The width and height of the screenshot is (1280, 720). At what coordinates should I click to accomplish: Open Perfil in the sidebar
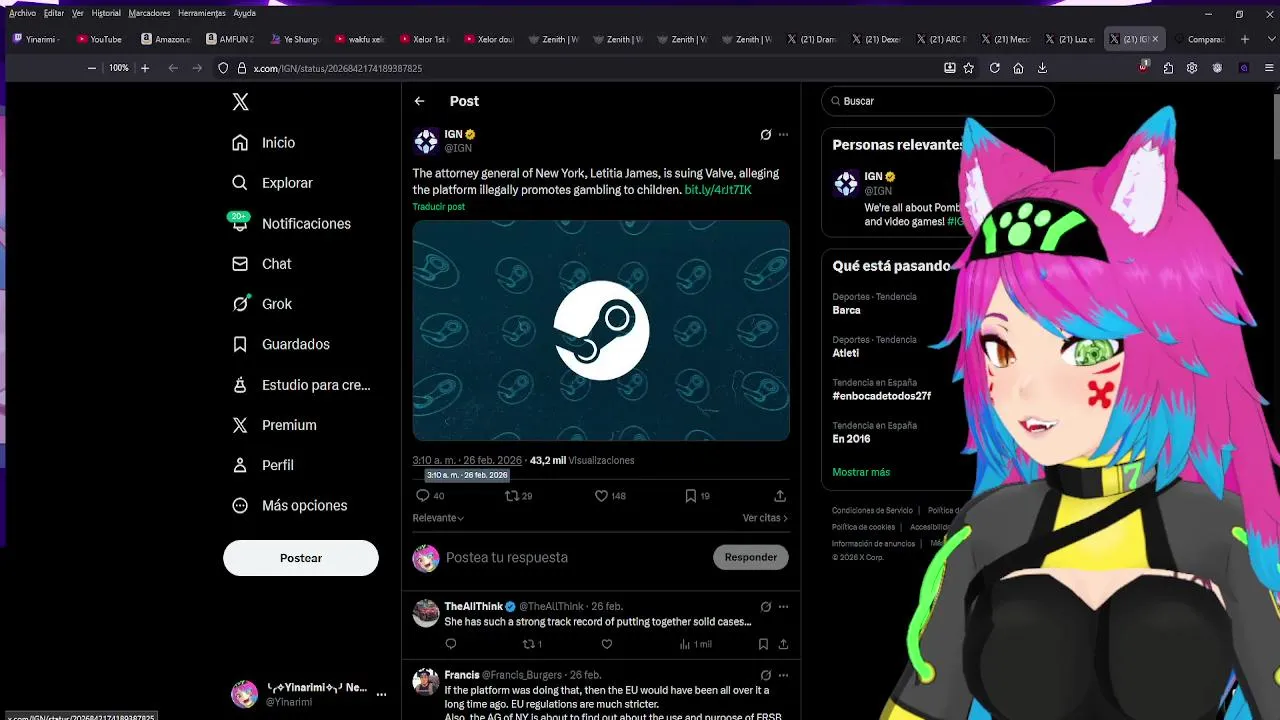[x=263, y=465]
